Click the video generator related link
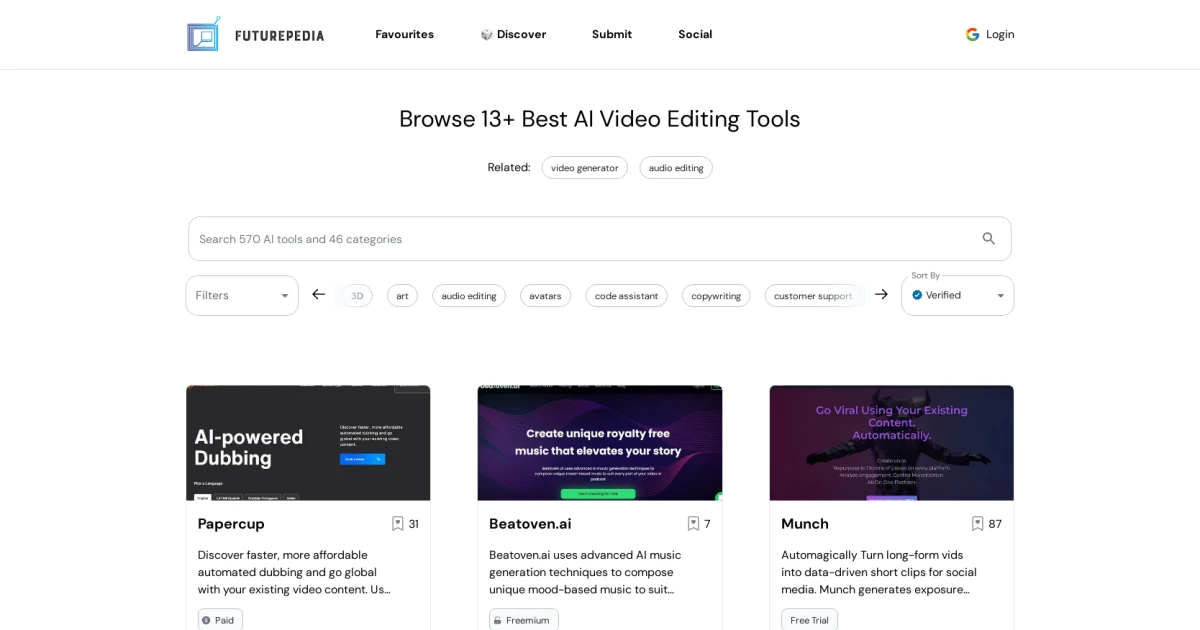 click(x=584, y=167)
